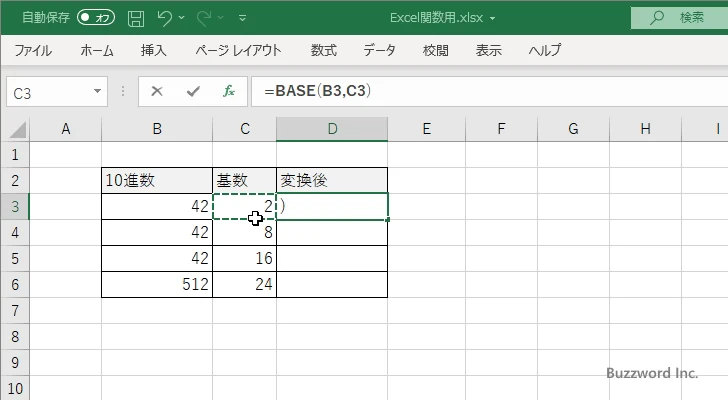This screenshot has width=728, height=400.
Task: Open the Excel関数用.xlsx file name dropdown
Action: (x=492, y=18)
